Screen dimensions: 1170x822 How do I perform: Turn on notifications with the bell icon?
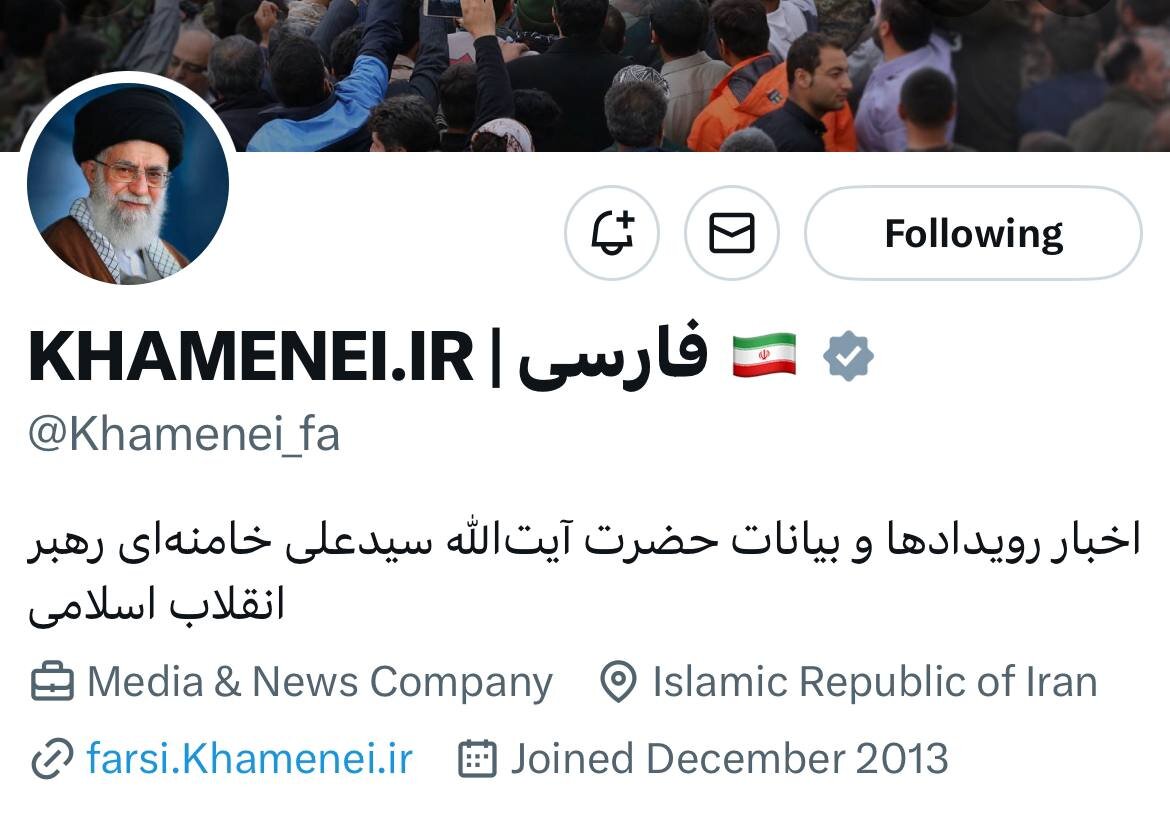[x=612, y=233]
